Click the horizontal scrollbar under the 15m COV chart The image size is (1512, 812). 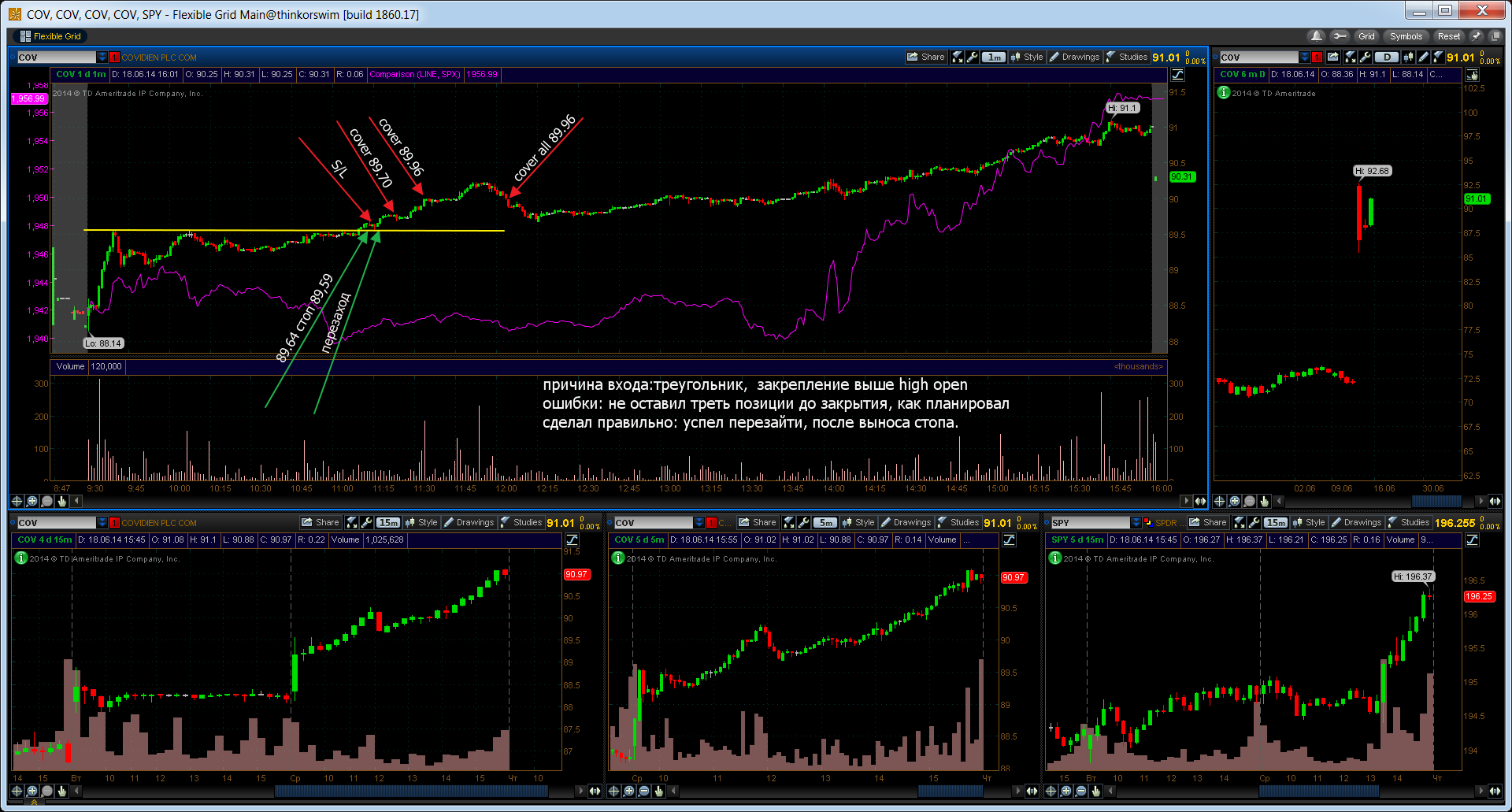tap(409, 791)
